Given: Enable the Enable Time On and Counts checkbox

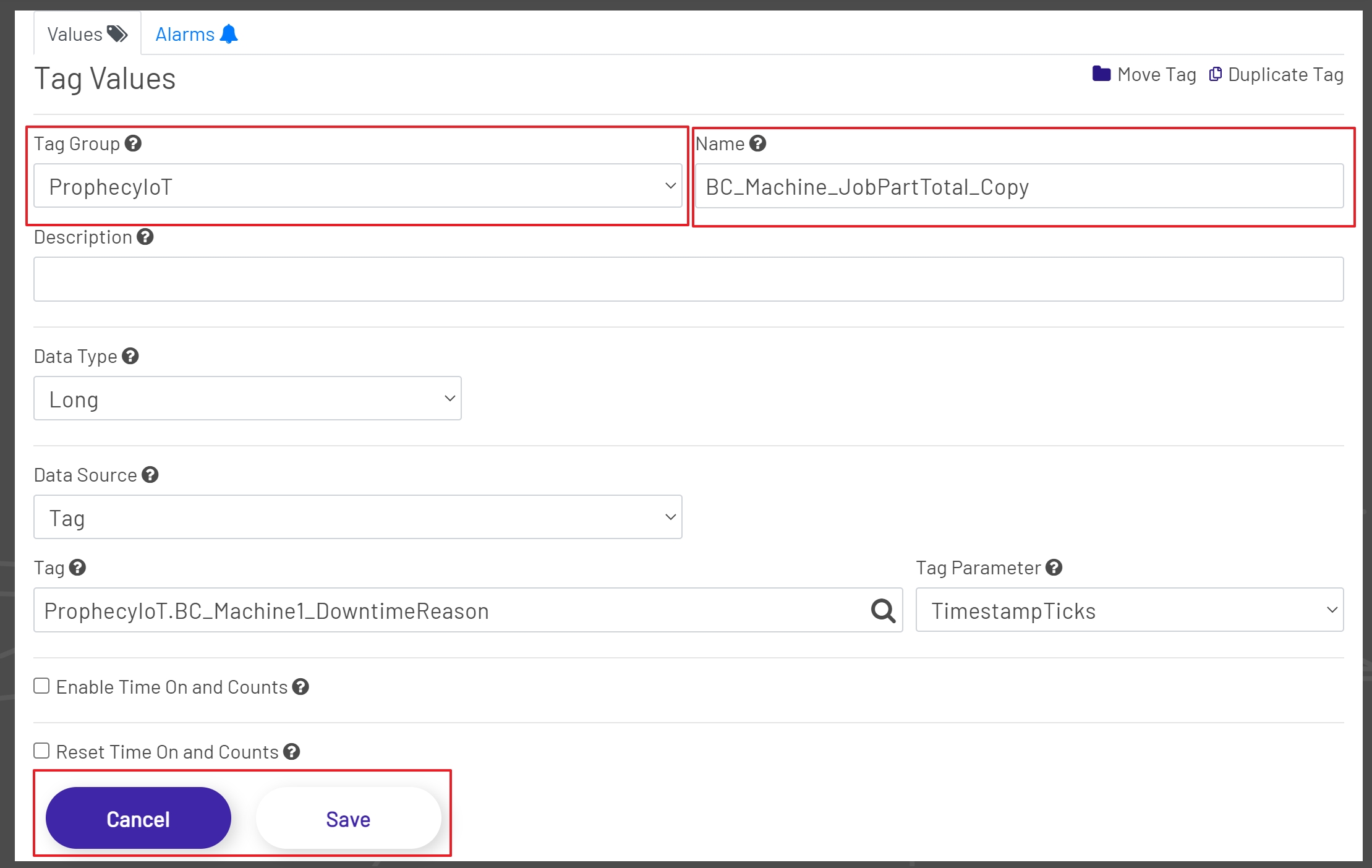Looking at the screenshot, I should 41,685.
